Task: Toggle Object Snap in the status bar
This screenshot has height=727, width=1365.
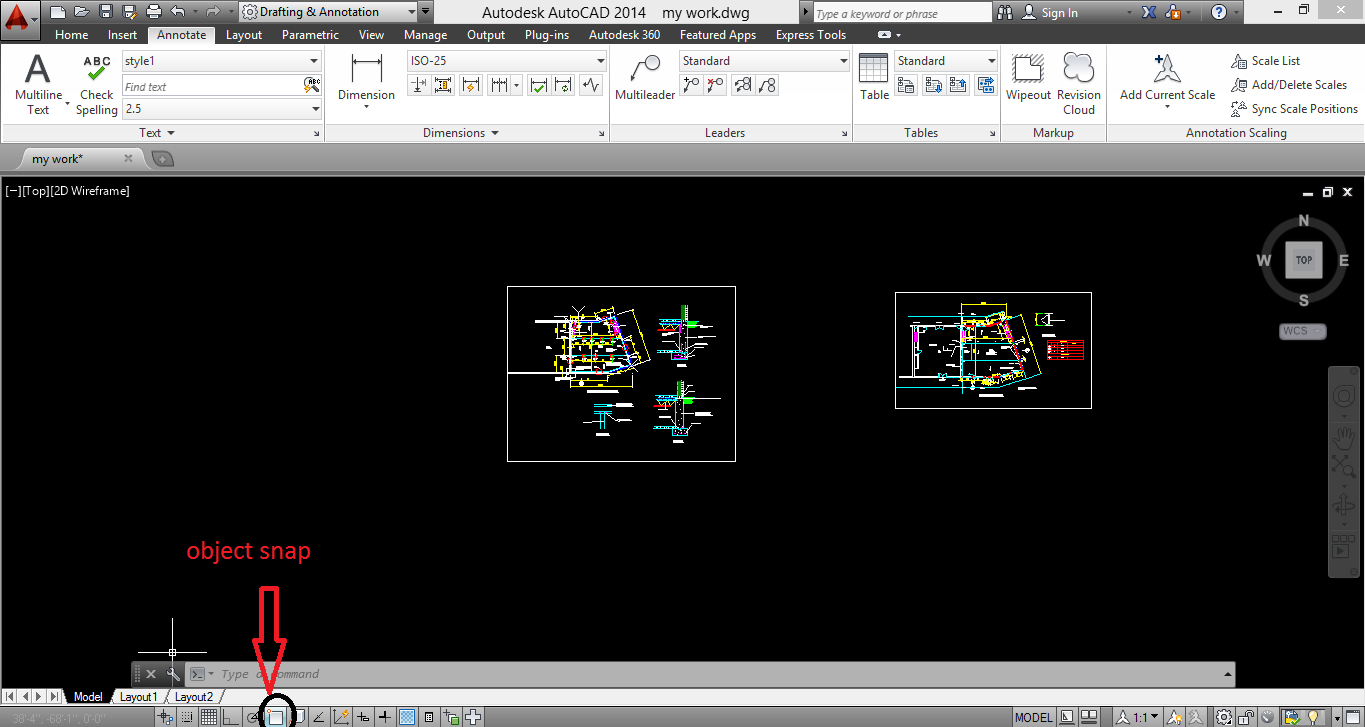Action: [276, 716]
